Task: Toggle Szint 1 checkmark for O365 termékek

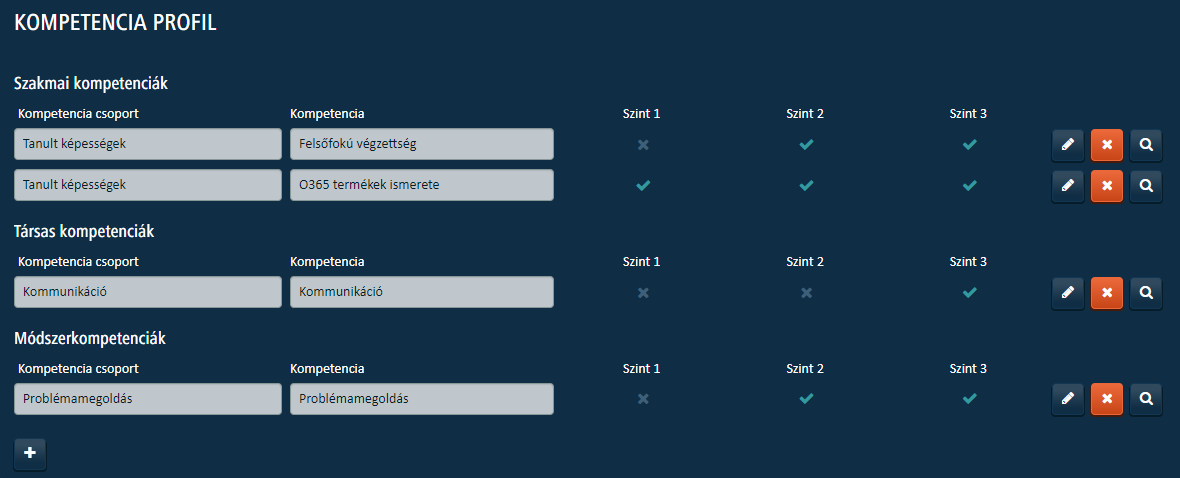Action: pos(643,185)
